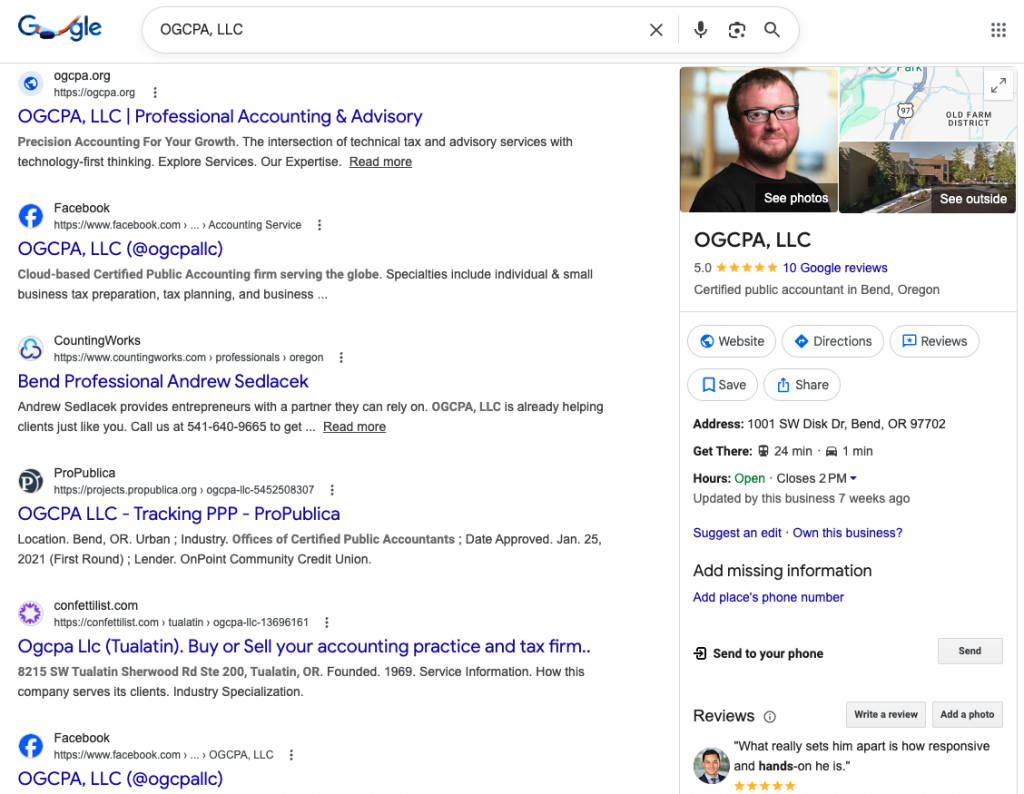Open the See outside photo thumbnail
This screenshot has width=1024, height=794.
tap(927, 177)
